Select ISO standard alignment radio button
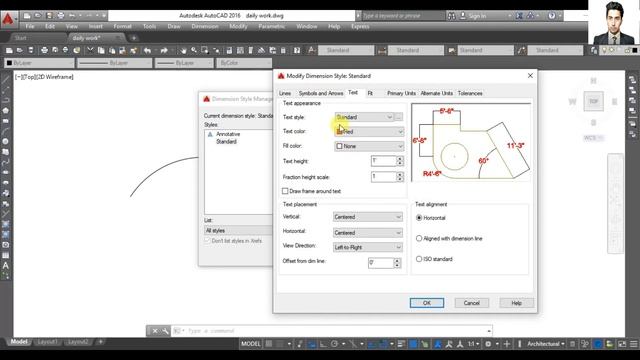 (419, 259)
